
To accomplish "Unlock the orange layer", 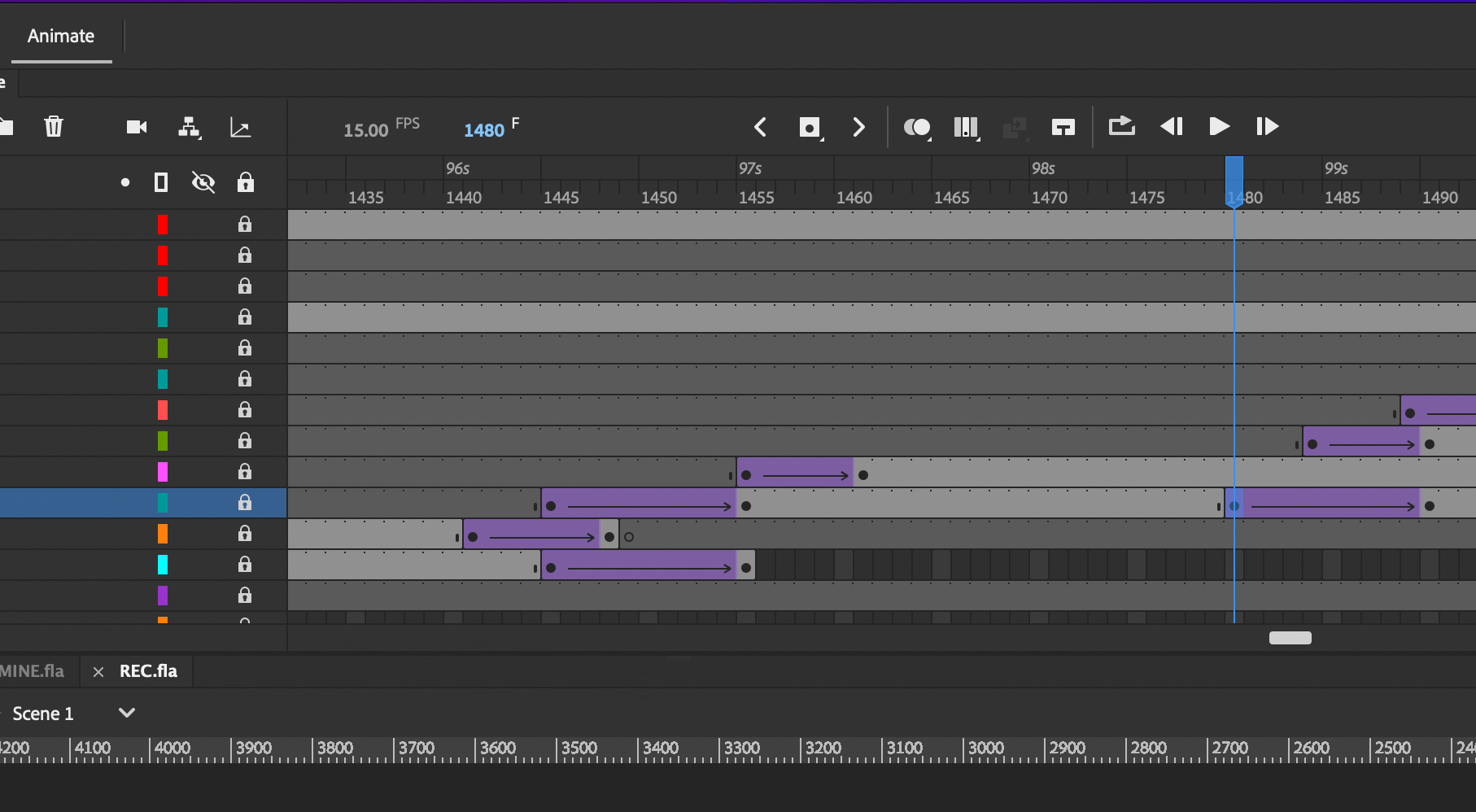I will (245, 534).
